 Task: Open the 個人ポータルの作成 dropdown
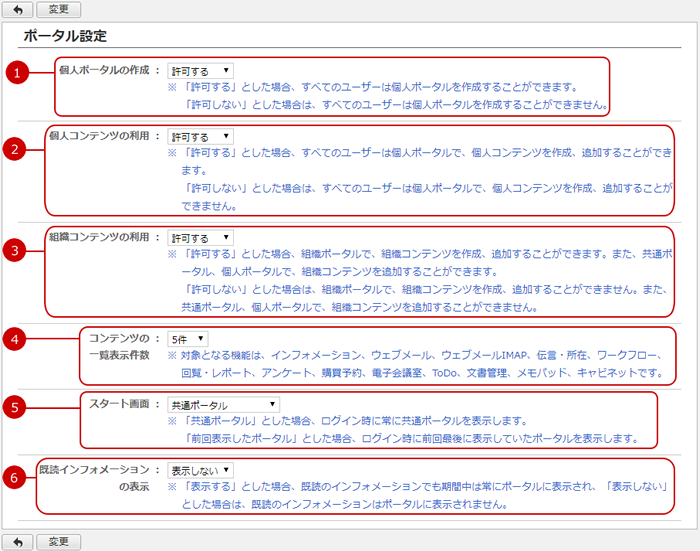(200, 71)
